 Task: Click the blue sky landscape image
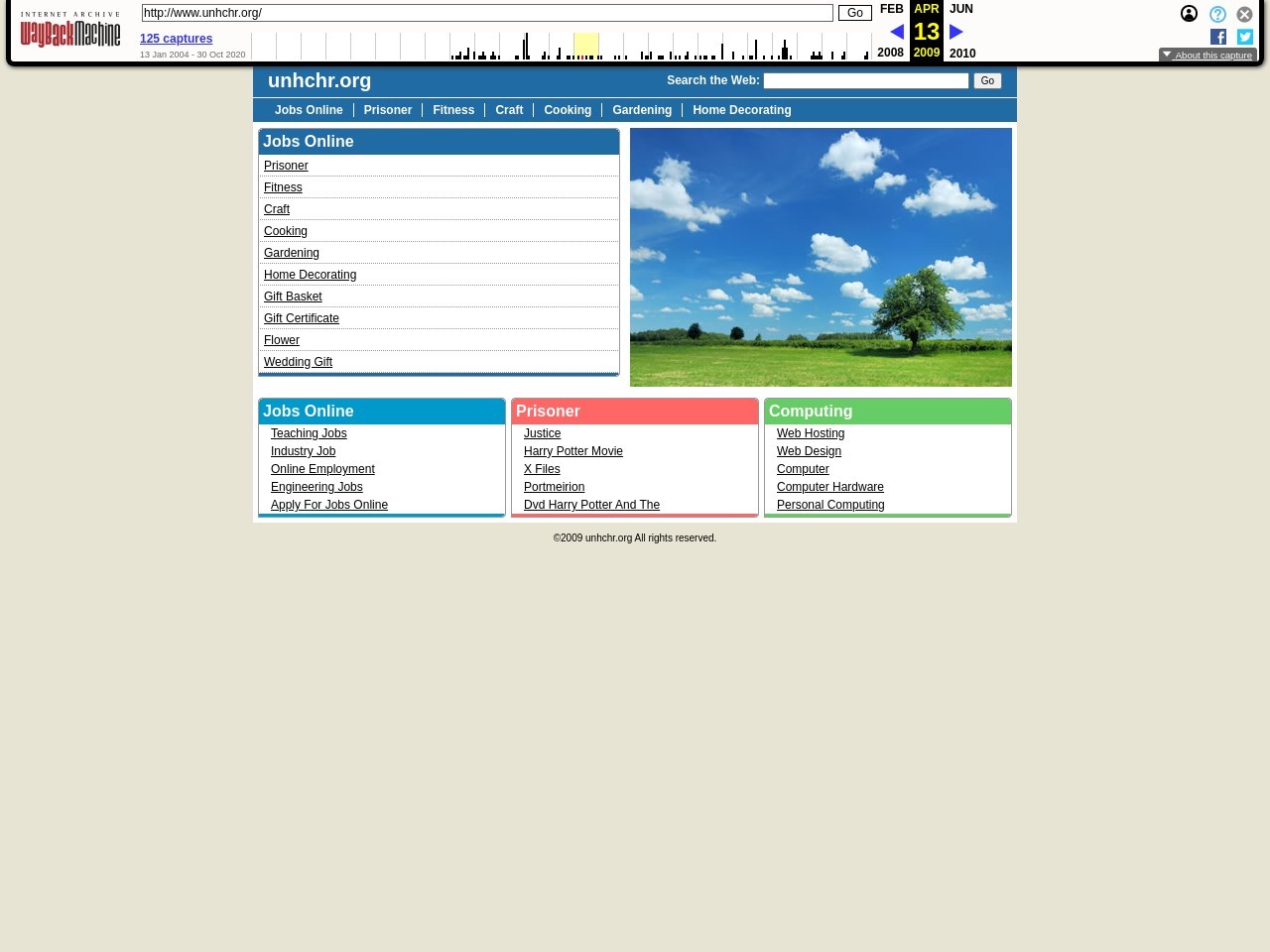[x=821, y=257]
